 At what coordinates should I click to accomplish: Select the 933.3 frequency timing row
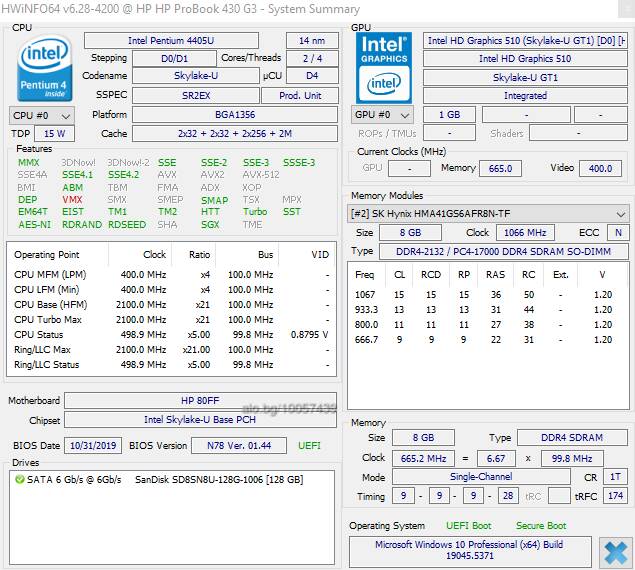pyautogui.click(x=488, y=310)
